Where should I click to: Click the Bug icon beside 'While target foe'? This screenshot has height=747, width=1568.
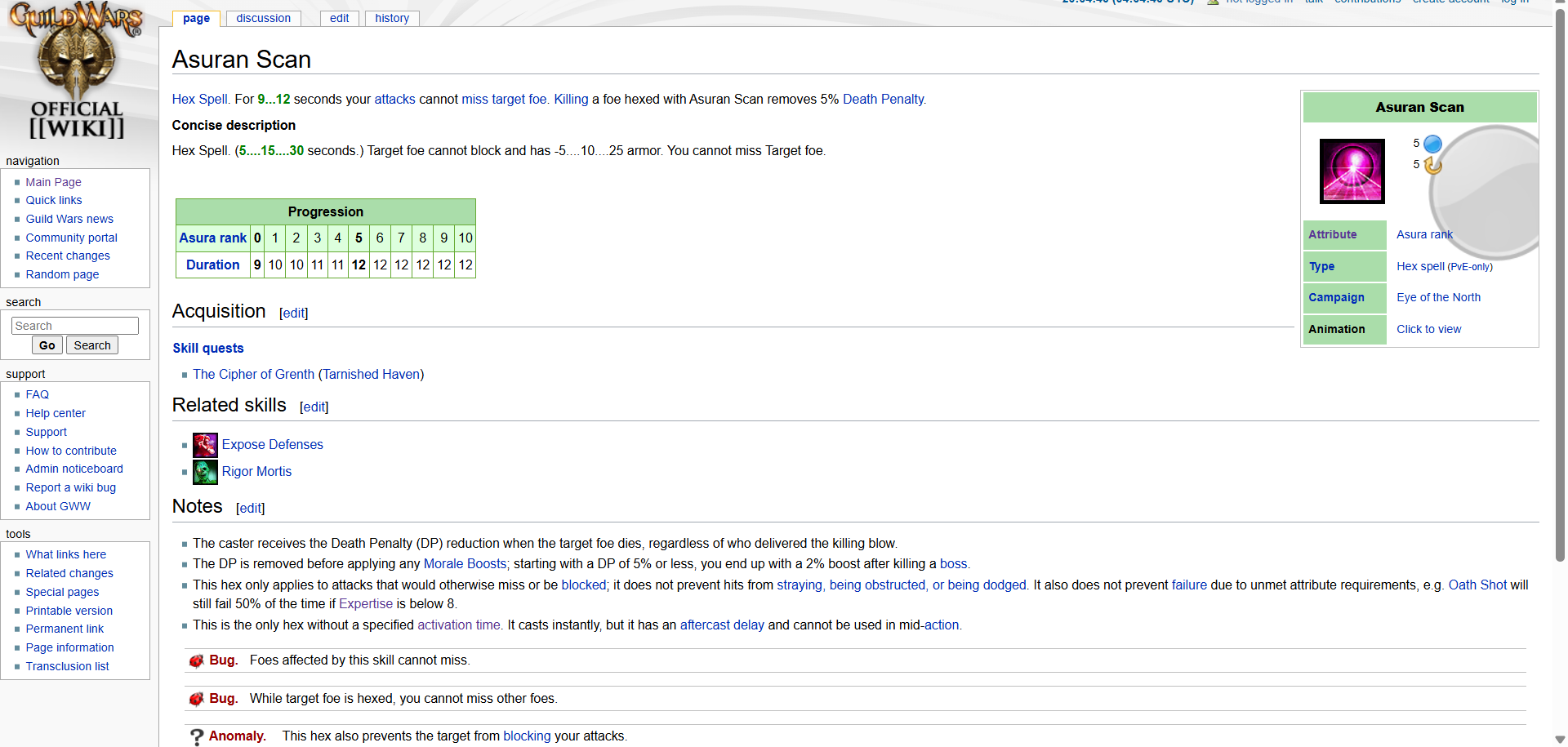pyautogui.click(x=196, y=699)
